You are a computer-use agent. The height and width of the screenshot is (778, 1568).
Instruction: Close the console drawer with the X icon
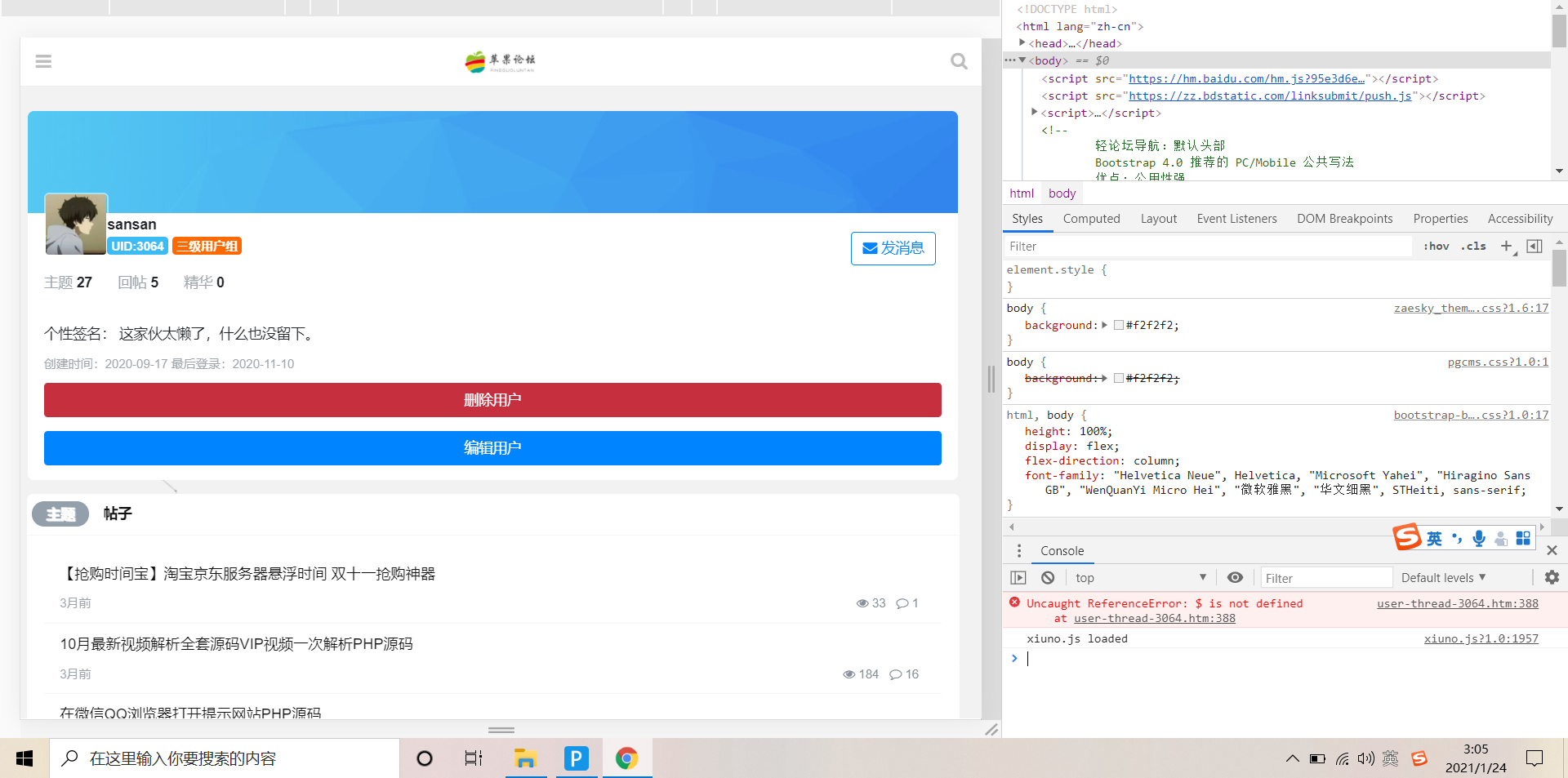pyautogui.click(x=1552, y=550)
